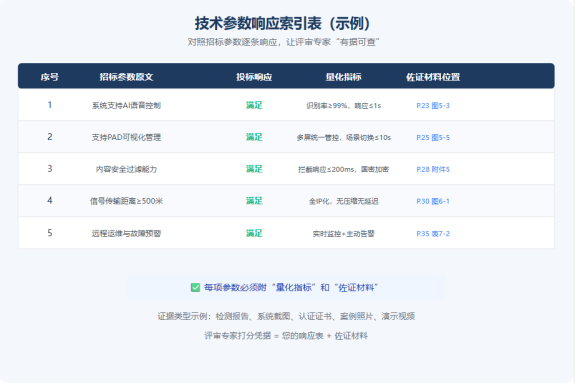Select cell 支持PAD可视化管理
This screenshot has width=576, height=383.
(x=126, y=137)
